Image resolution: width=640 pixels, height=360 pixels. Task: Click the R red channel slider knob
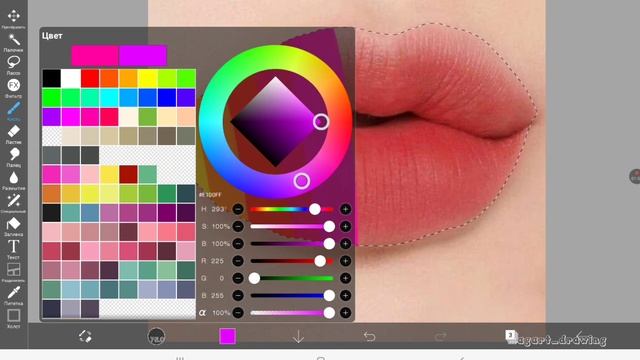pyautogui.click(x=320, y=261)
